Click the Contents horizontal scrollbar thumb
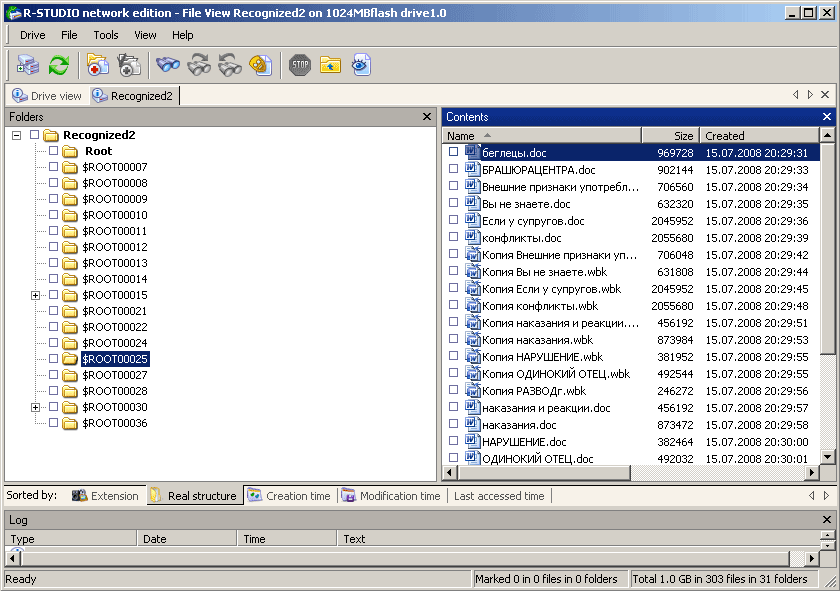840x591 pixels. 544,473
